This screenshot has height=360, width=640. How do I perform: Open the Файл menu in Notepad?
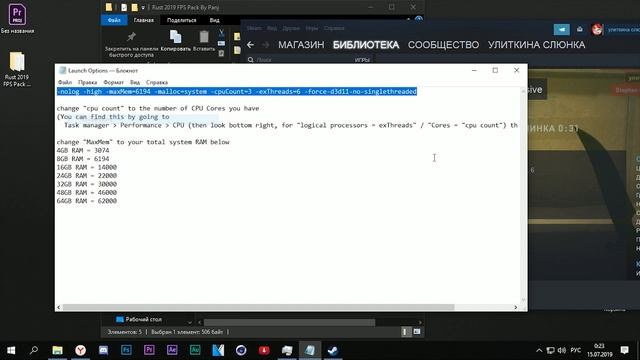(65, 82)
